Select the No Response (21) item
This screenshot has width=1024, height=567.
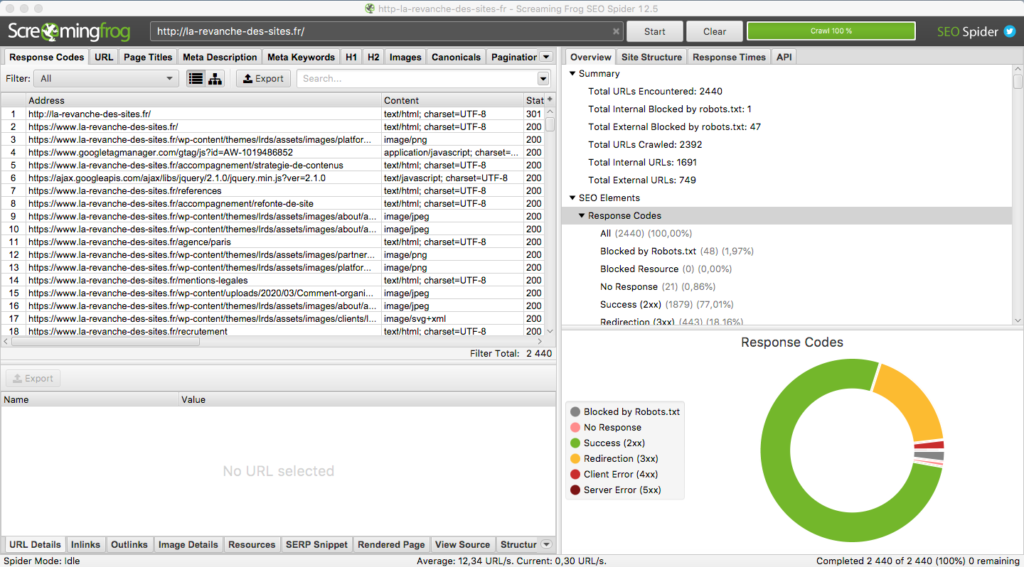(x=658, y=287)
